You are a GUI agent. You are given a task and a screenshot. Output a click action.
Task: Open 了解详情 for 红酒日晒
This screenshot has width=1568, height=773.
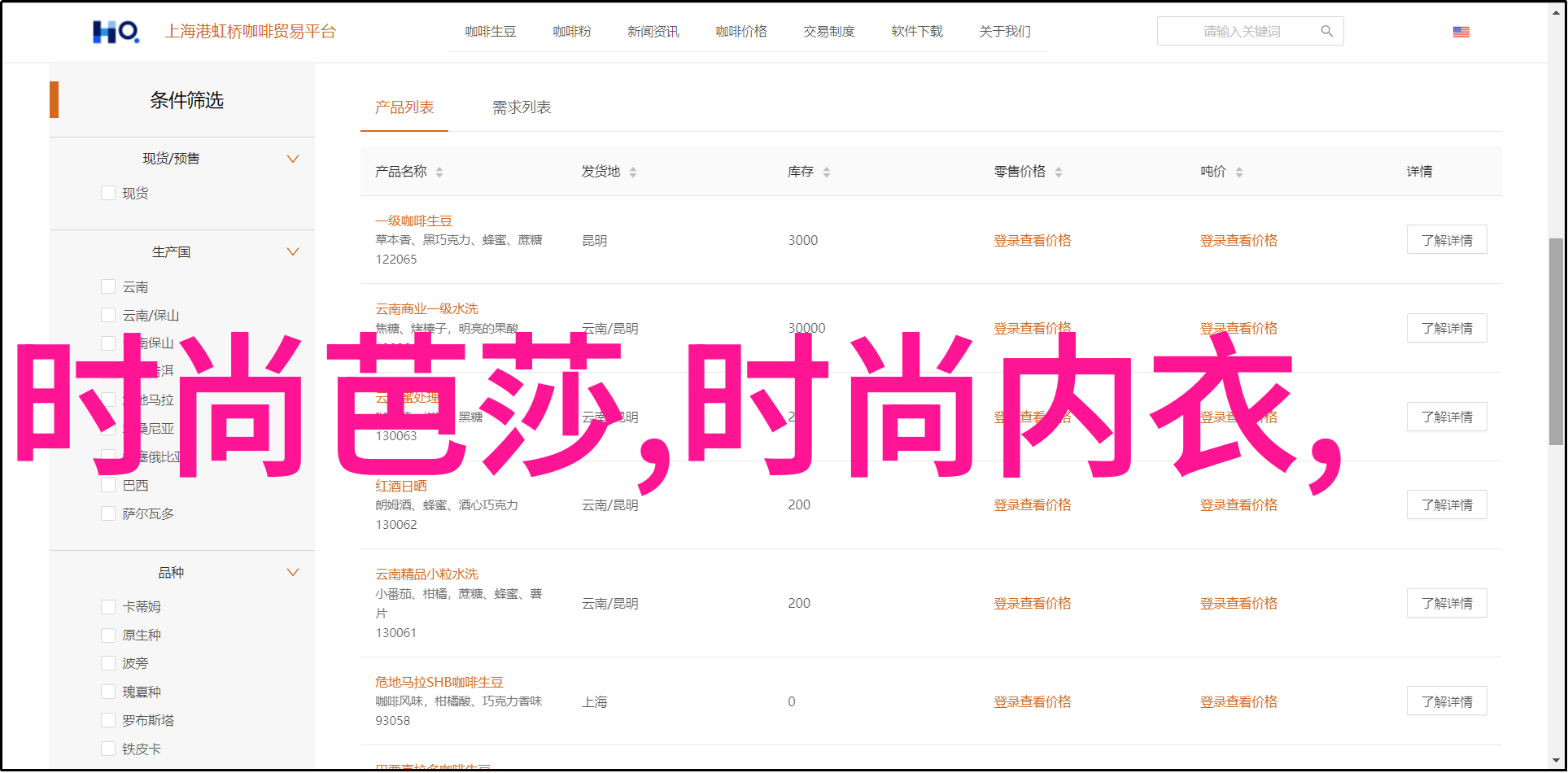coord(1447,504)
